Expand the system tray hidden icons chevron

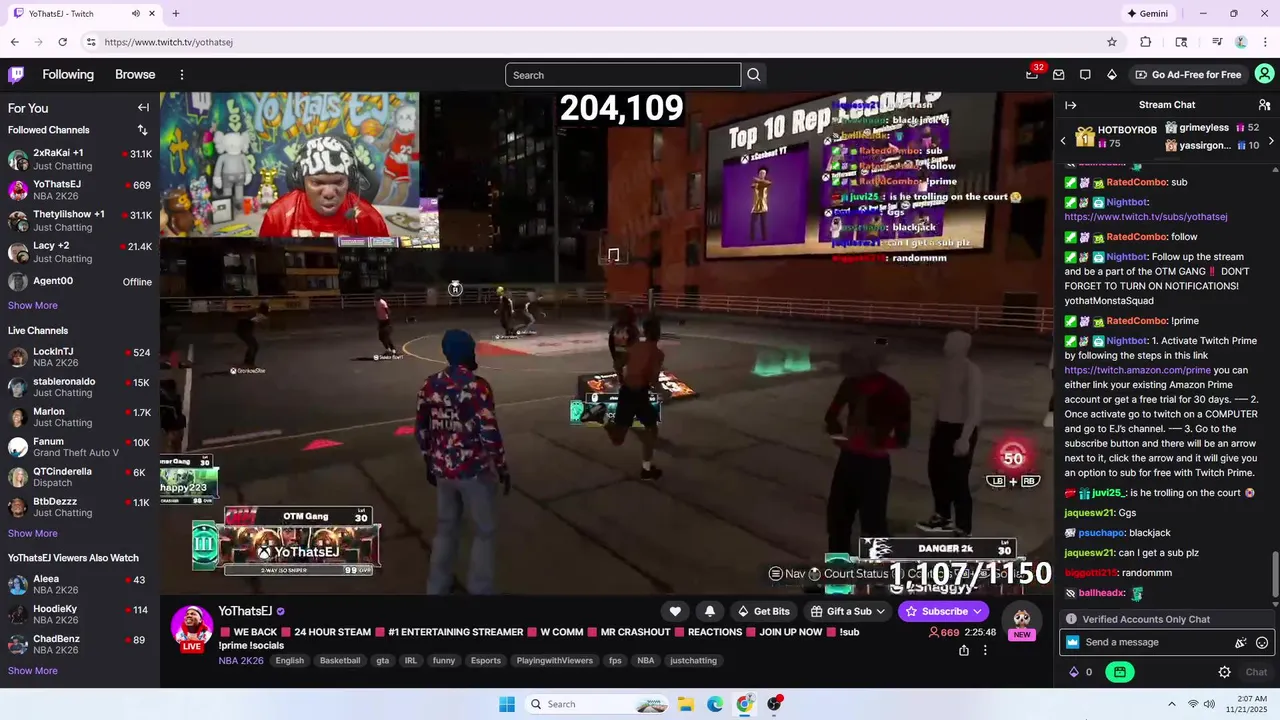[1171, 704]
